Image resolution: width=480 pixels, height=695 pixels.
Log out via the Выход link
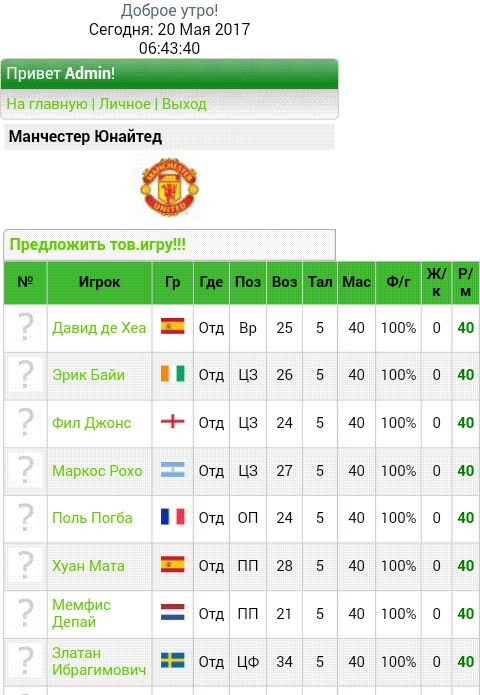pos(184,104)
